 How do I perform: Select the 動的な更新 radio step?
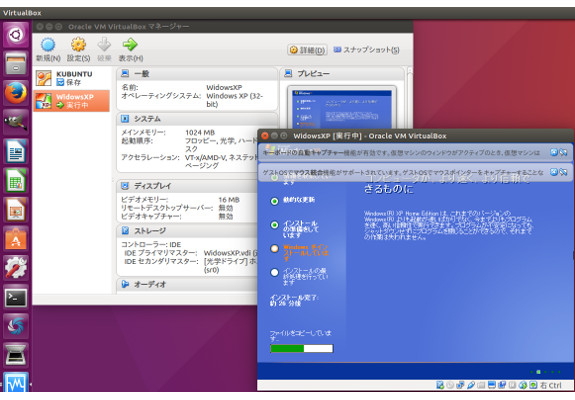point(274,201)
